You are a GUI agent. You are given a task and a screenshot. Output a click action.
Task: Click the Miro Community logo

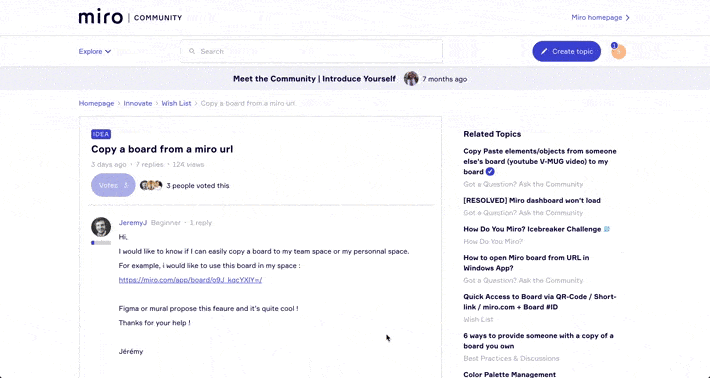[x=130, y=17]
